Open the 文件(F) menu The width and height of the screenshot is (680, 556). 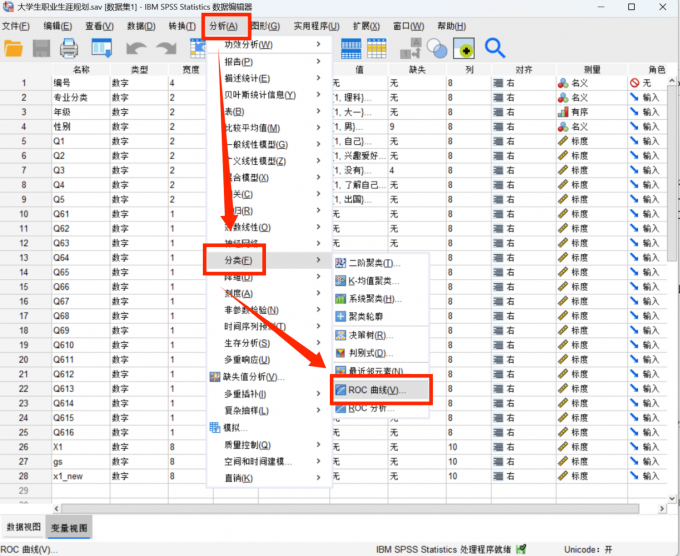pos(16,26)
